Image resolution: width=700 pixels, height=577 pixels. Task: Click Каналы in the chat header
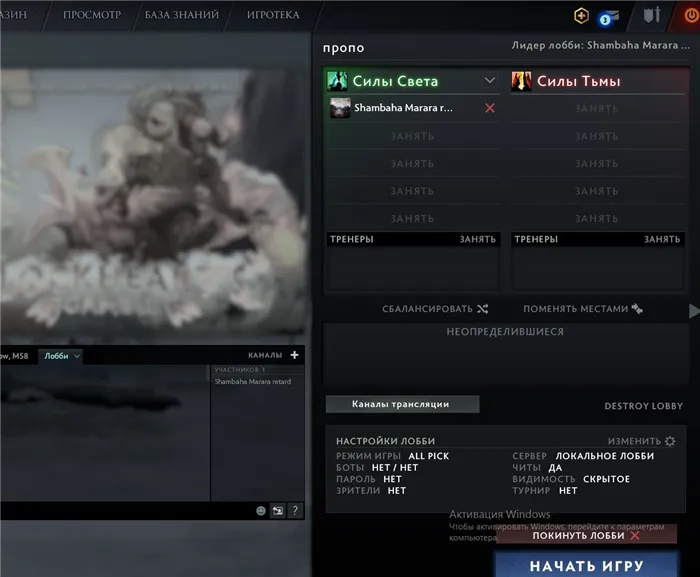click(x=265, y=355)
